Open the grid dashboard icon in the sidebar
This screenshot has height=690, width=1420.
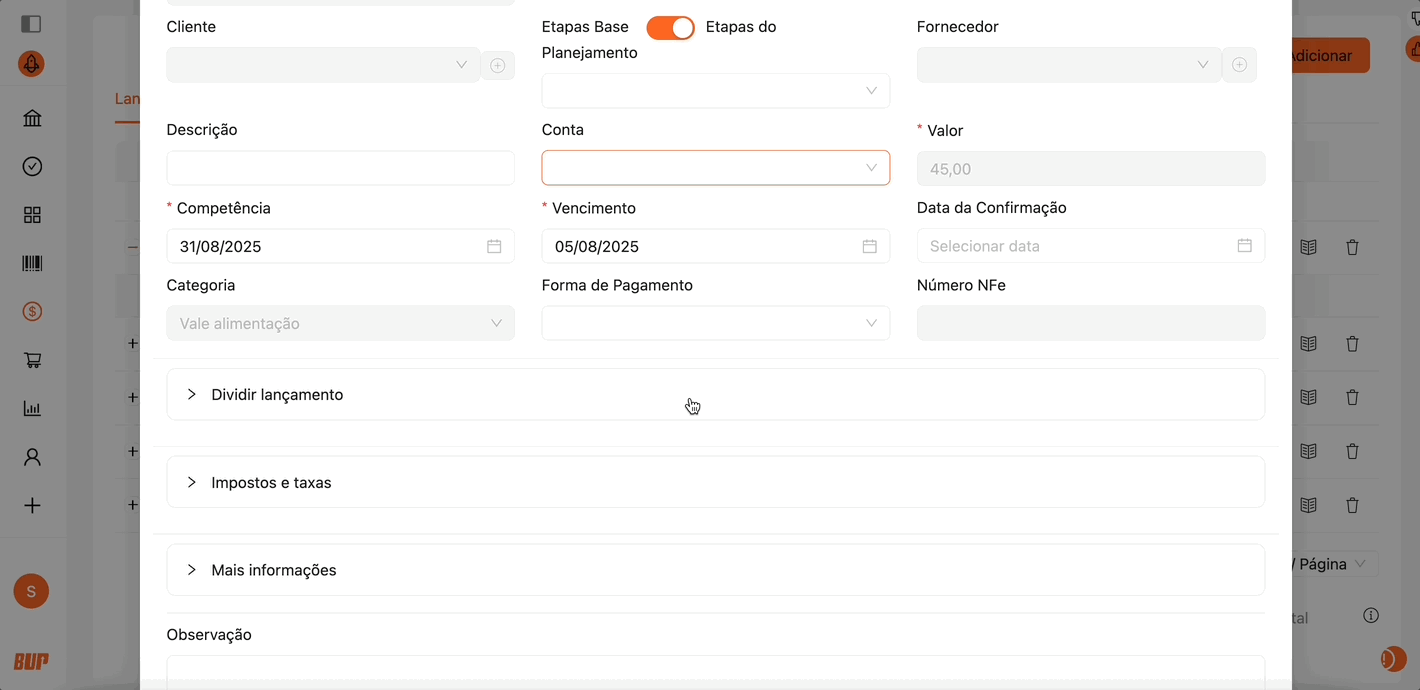(x=32, y=215)
